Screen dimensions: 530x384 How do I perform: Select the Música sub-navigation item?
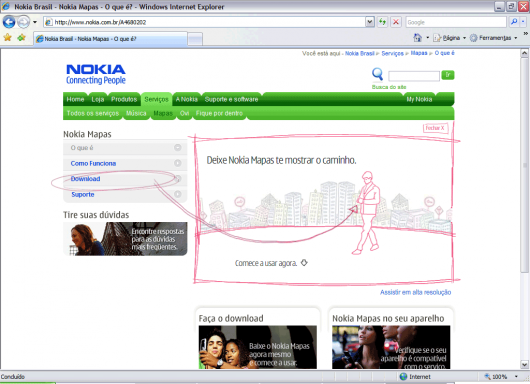pyautogui.click(x=136, y=113)
